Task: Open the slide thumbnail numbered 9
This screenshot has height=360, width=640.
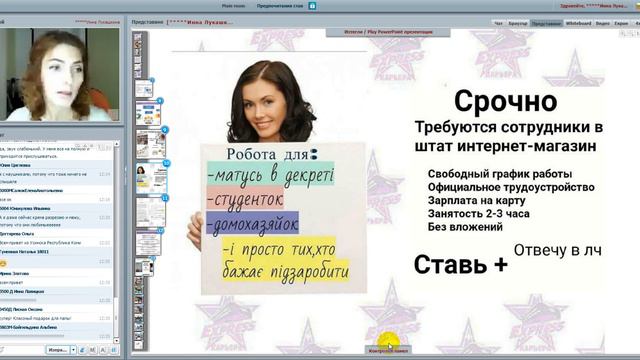Action: (x=151, y=144)
